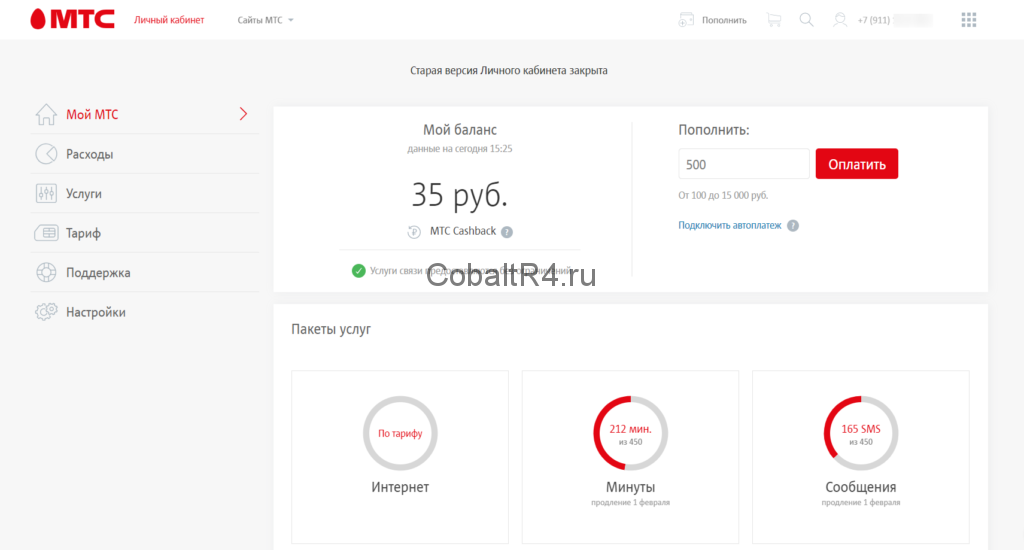1024x550 pixels.
Task: Click the payment amount input field
Action: (743, 164)
